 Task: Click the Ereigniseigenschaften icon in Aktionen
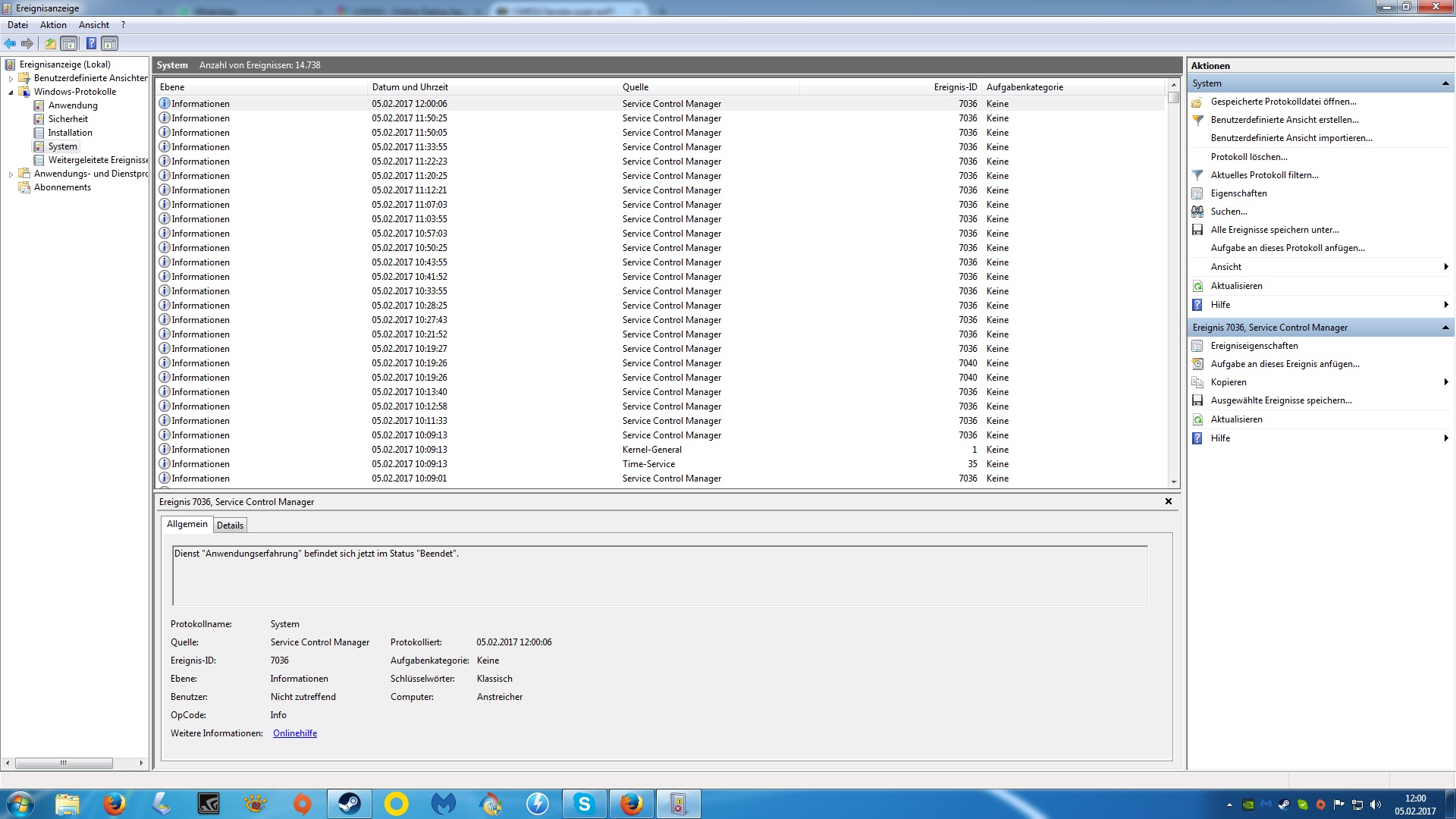coord(1197,346)
